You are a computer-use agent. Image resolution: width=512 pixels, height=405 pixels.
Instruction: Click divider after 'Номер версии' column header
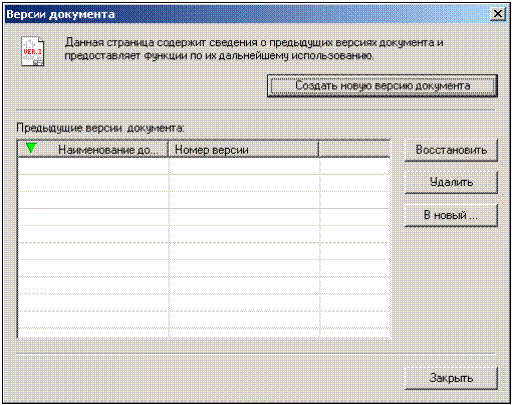point(319,149)
